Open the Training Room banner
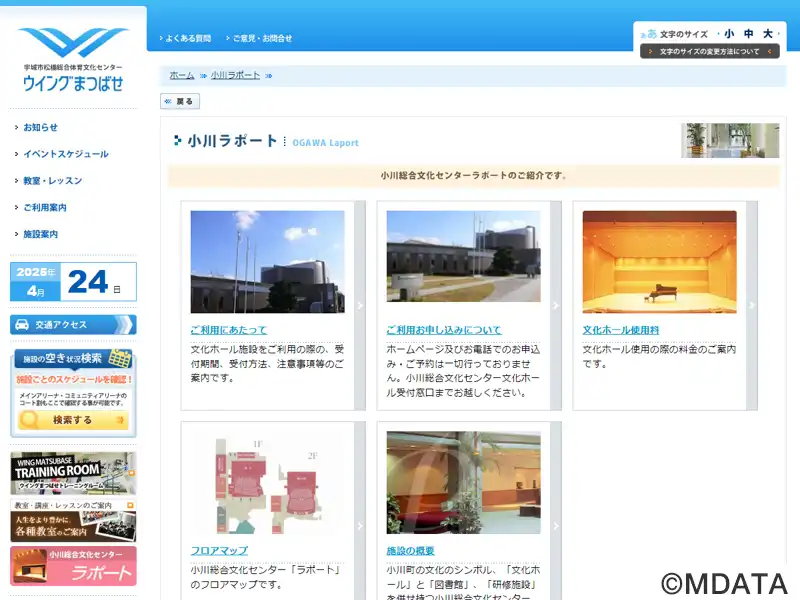Image resolution: width=800 pixels, height=600 pixels. coord(73,473)
